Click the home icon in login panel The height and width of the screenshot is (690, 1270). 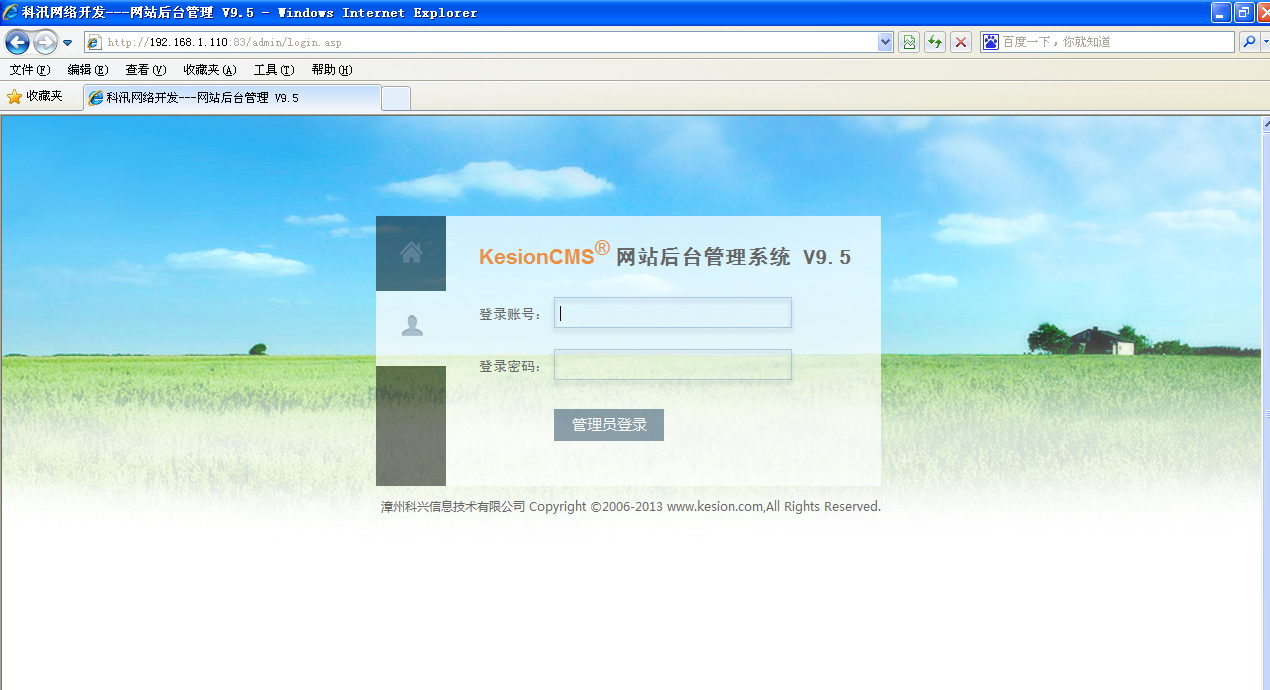tap(411, 253)
